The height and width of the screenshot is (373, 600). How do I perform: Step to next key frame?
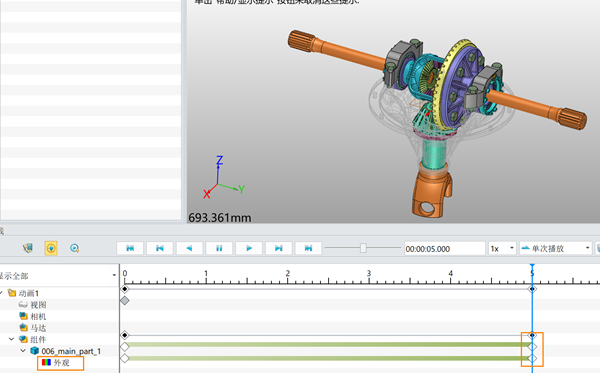[279, 248]
